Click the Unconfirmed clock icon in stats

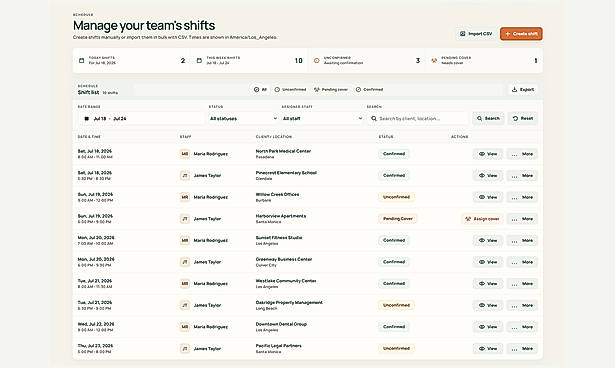coord(317,60)
